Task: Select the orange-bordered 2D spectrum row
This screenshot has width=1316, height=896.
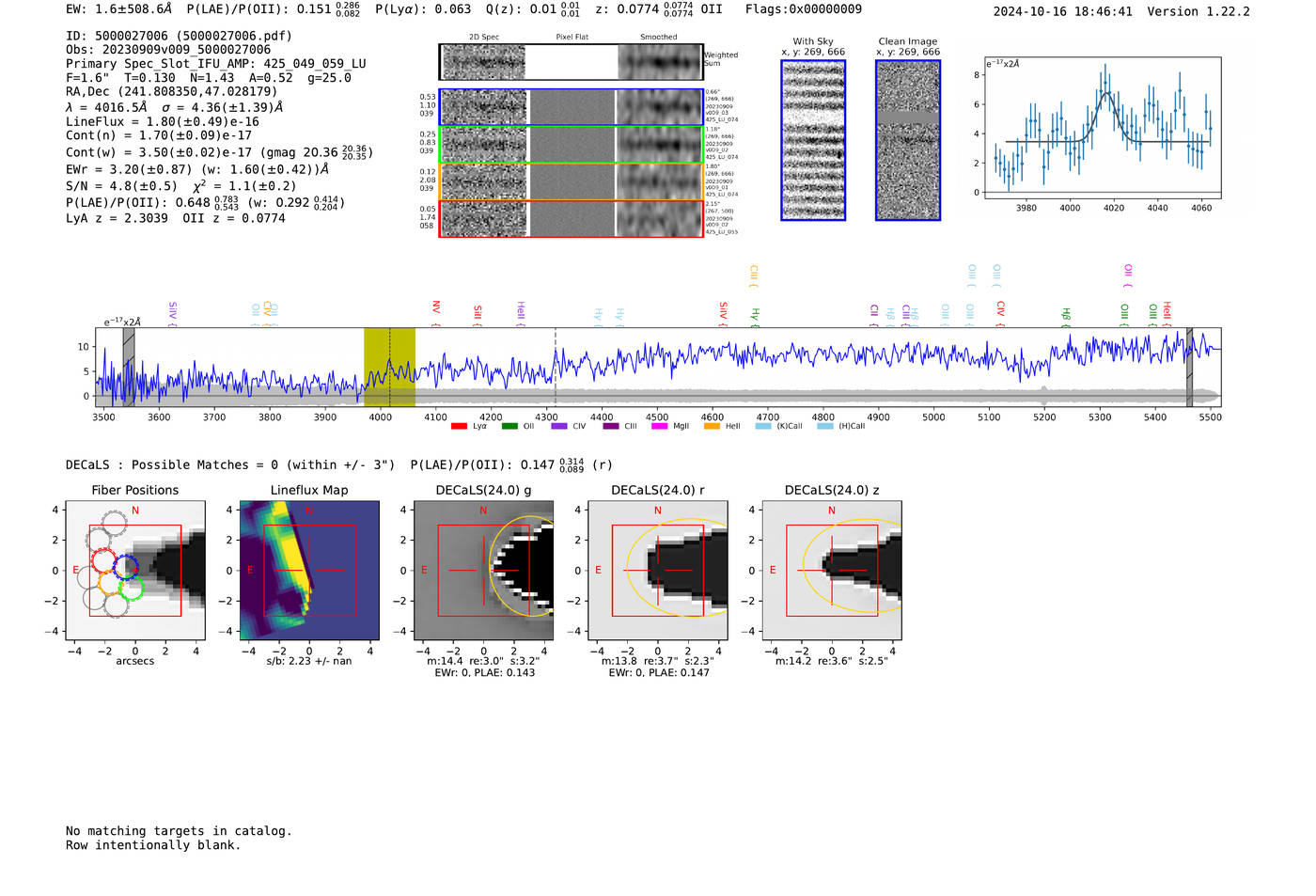Action: click(571, 181)
